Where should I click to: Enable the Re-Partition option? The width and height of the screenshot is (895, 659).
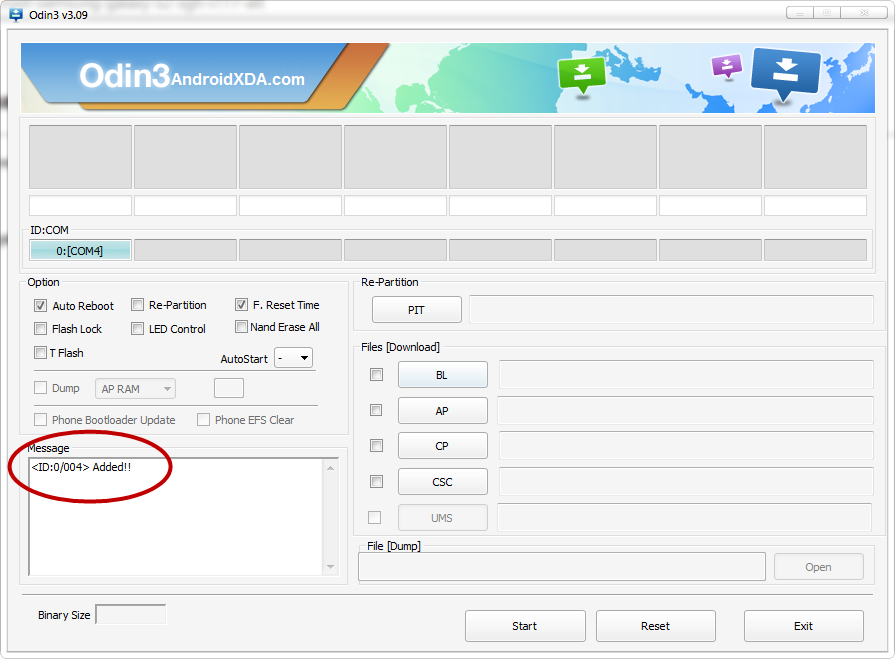tap(138, 305)
